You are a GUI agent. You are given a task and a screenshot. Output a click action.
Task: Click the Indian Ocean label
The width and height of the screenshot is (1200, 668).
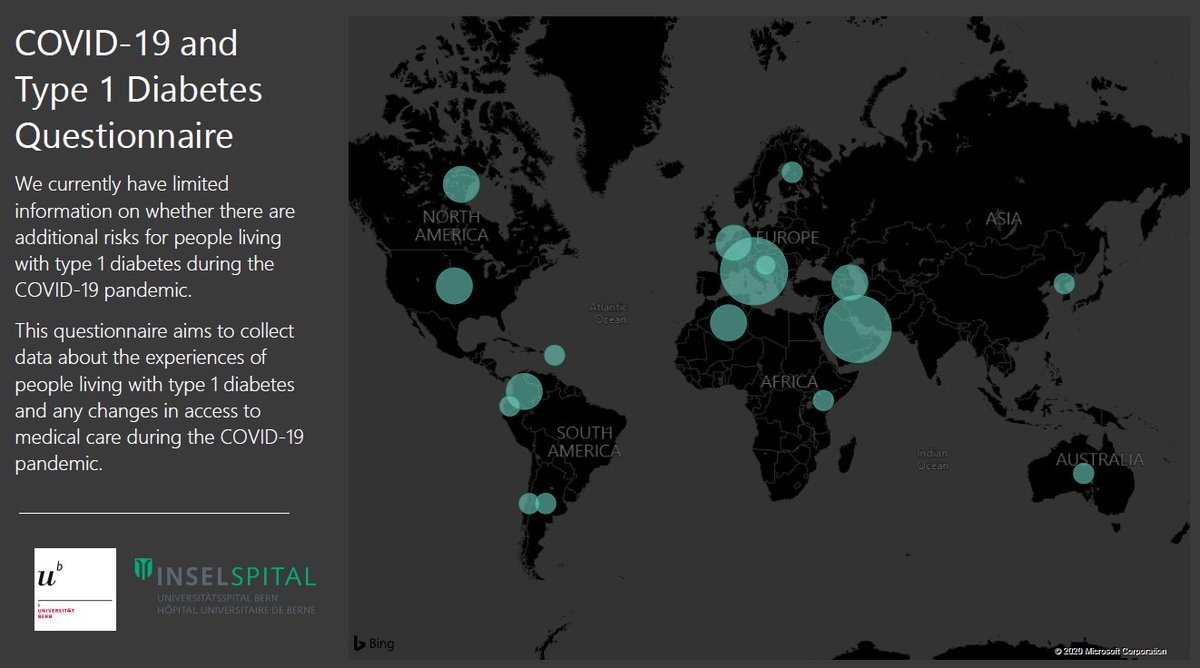(x=933, y=459)
